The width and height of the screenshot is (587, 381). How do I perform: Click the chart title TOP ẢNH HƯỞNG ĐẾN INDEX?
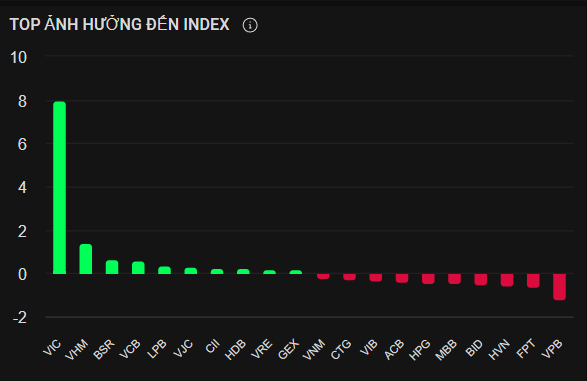point(119,24)
